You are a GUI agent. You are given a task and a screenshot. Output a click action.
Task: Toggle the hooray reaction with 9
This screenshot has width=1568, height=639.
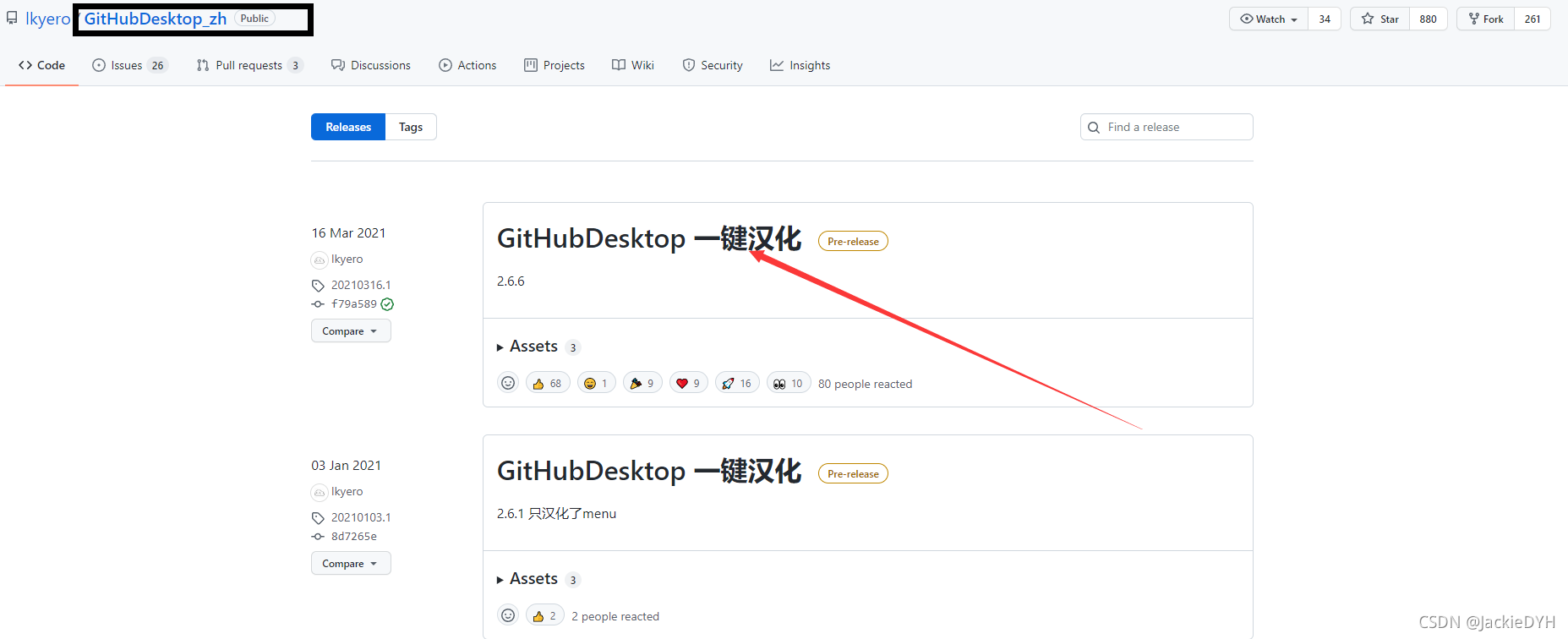point(642,383)
